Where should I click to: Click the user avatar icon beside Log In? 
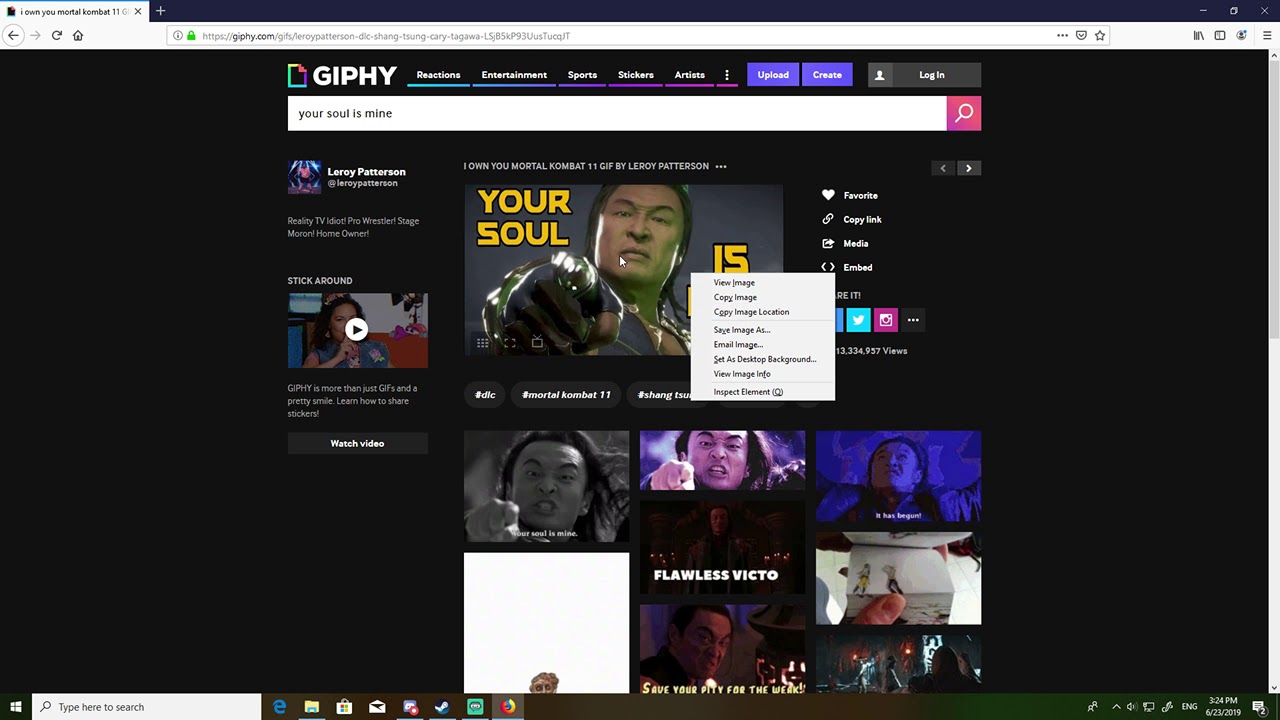tap(880, 75)
